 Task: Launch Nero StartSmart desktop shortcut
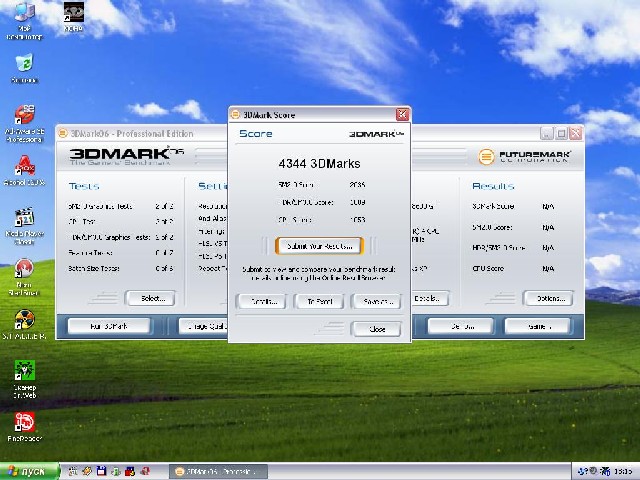point(24,277)
